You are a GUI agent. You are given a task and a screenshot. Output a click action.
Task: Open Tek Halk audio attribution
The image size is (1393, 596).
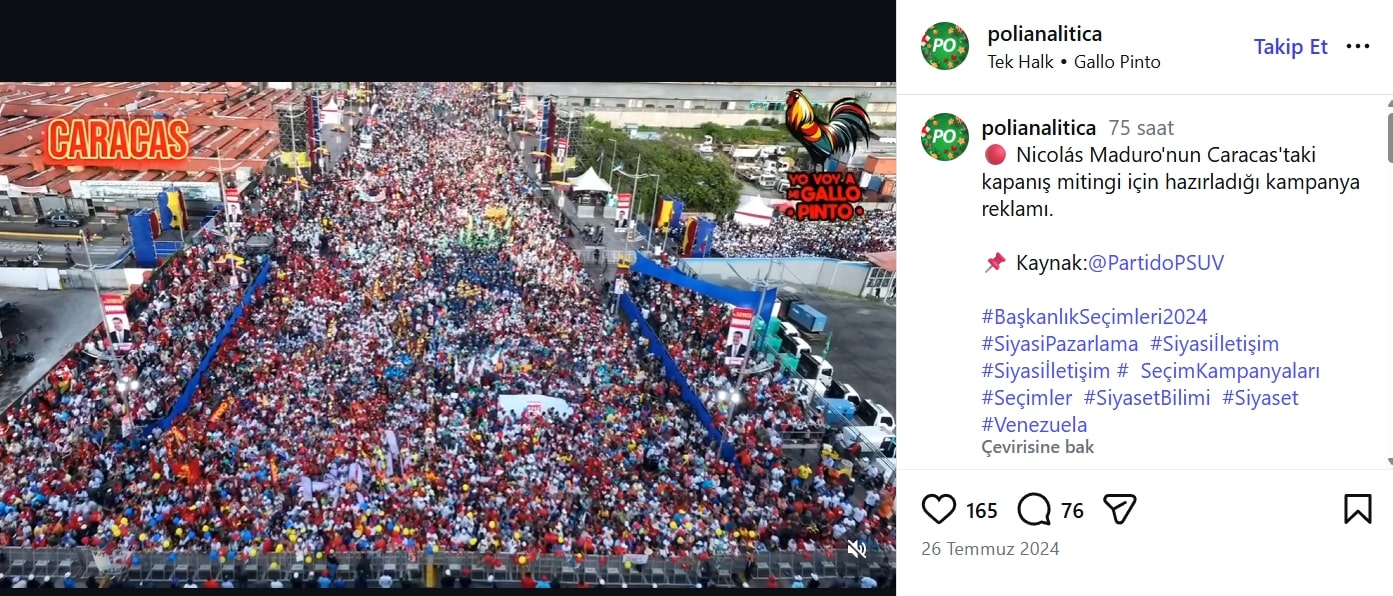coord(1021,62)
